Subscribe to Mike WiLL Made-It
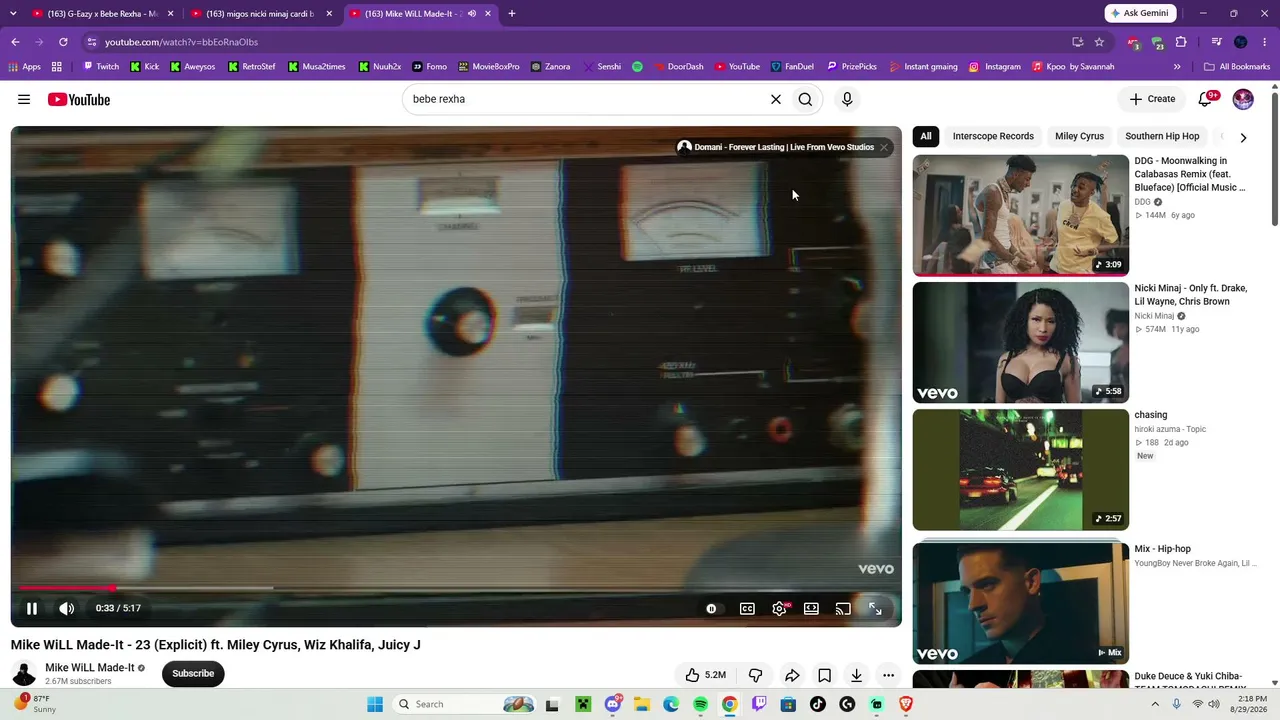The height and width of the screenshot is (720, 1280). click(x=193, y=673)
